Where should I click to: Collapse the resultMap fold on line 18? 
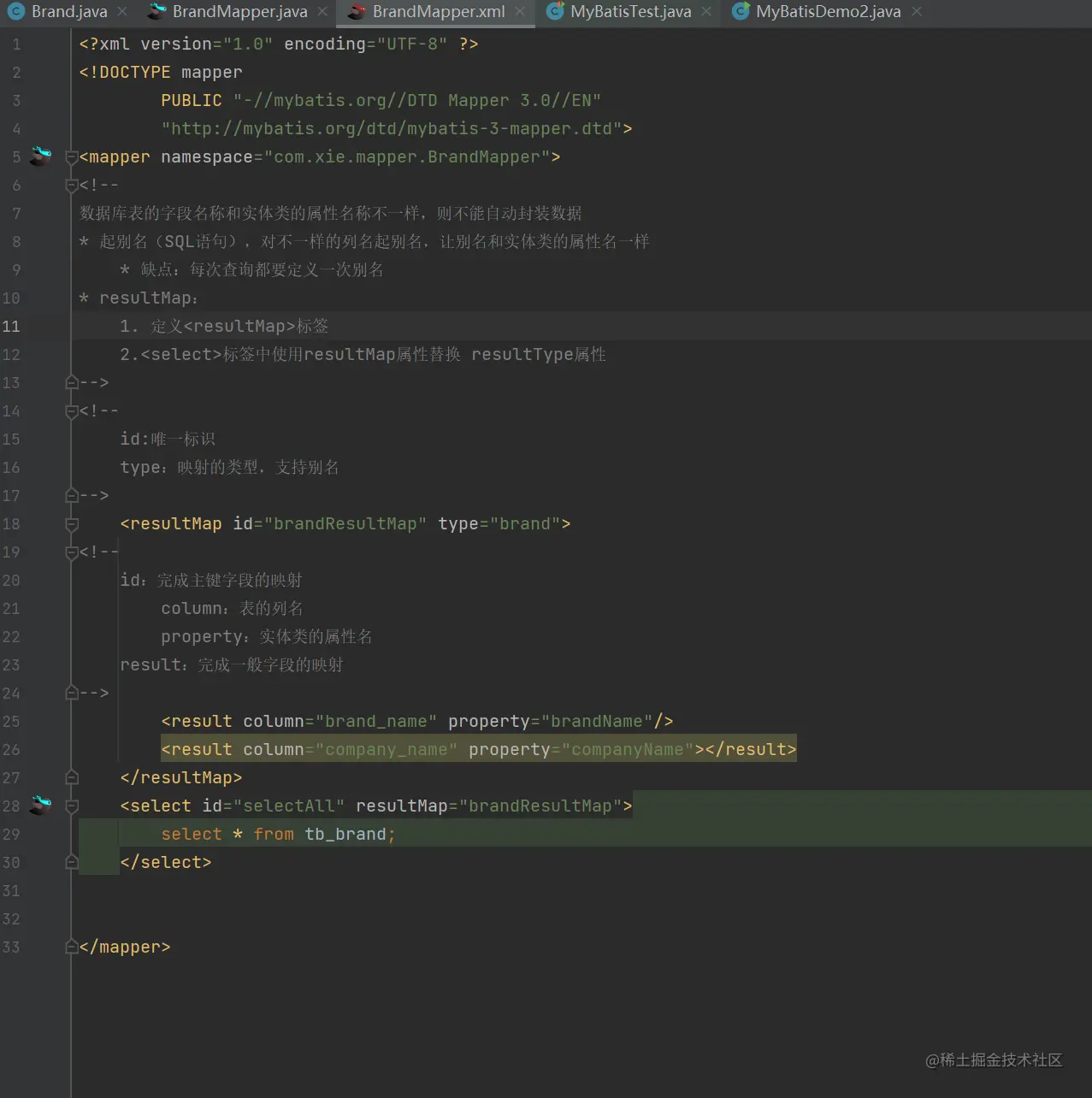click(x=72, y=523)
